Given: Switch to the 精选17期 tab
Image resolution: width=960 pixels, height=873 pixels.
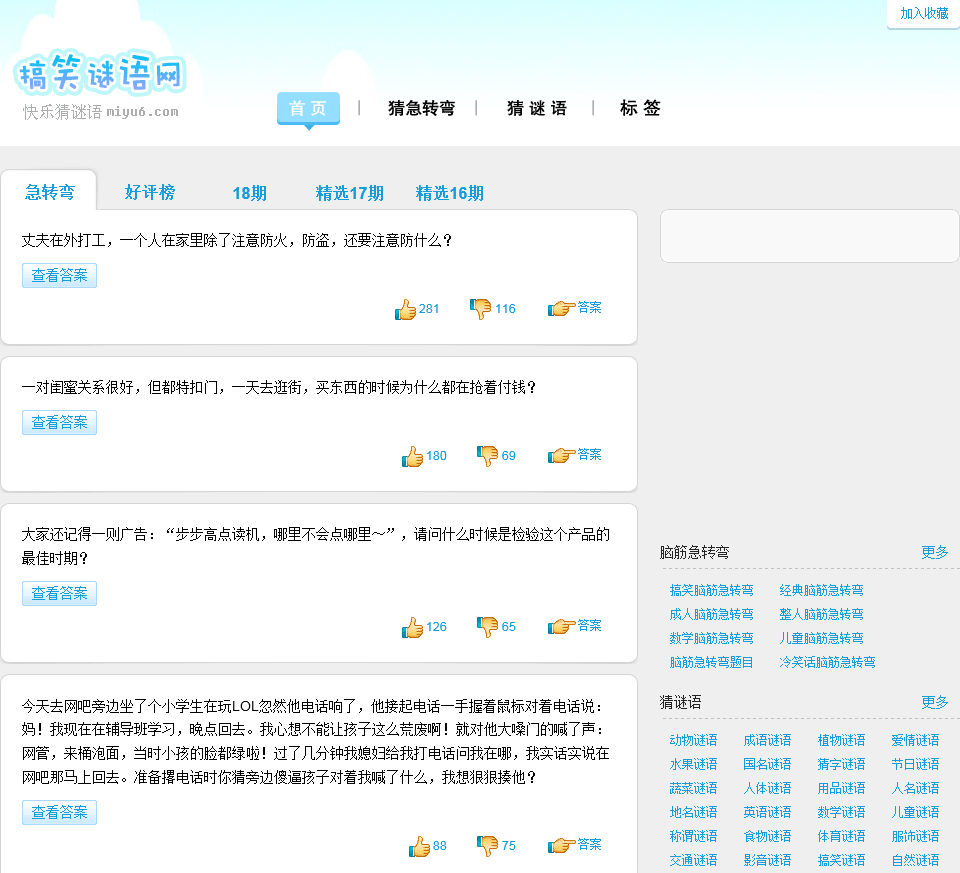Looking at the screenshot, I should coord(350,193).
